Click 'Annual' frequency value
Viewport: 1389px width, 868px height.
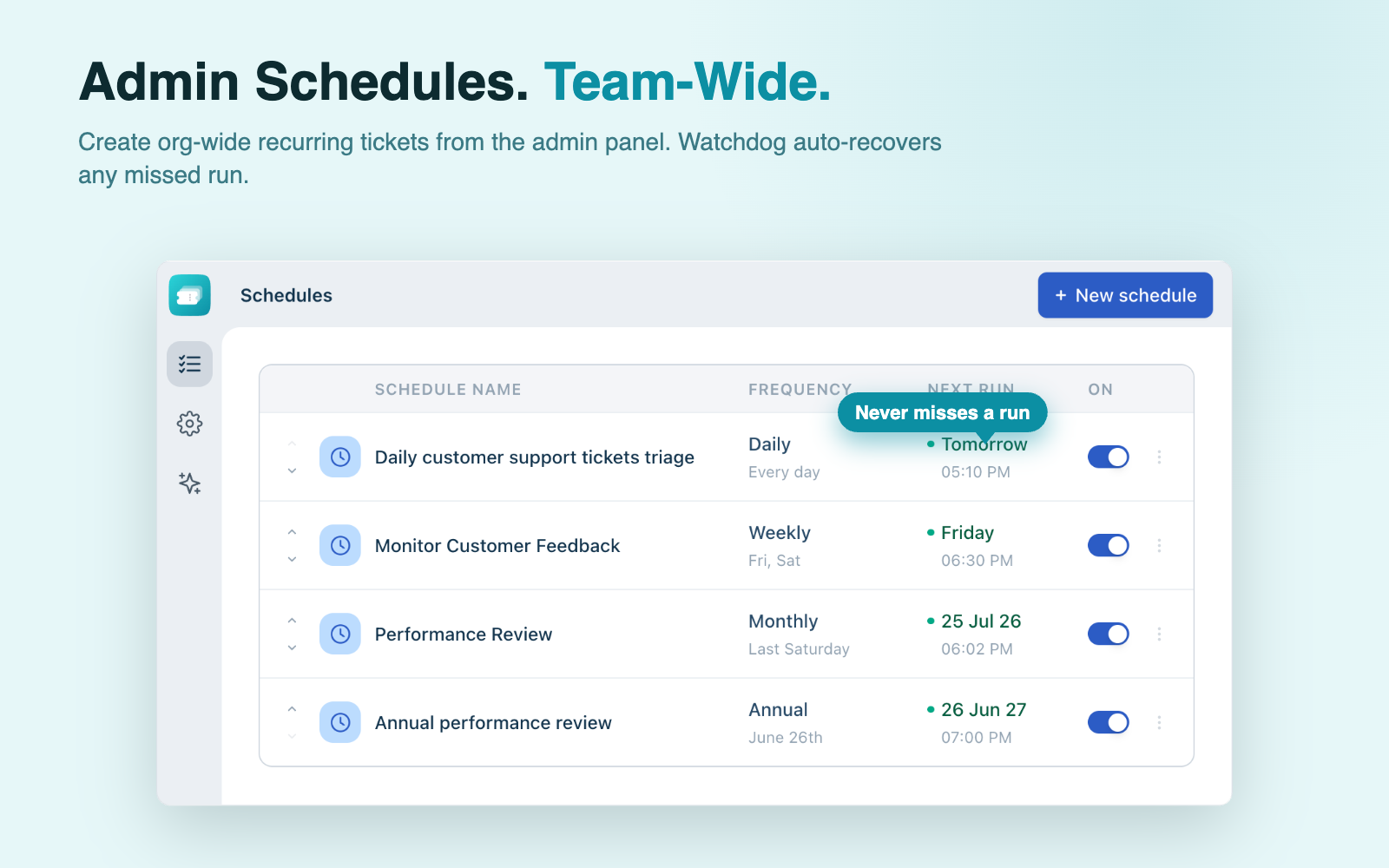coord(778,710)
